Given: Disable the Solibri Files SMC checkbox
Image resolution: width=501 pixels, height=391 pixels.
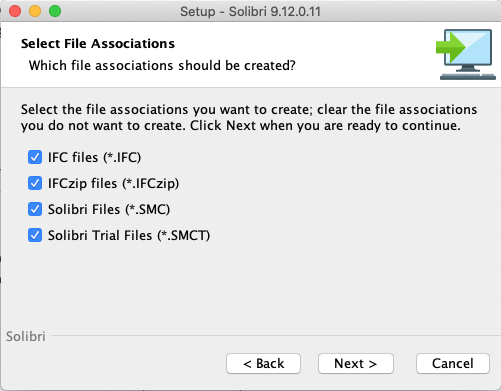Looking at the screenshot, I should 35,209.
